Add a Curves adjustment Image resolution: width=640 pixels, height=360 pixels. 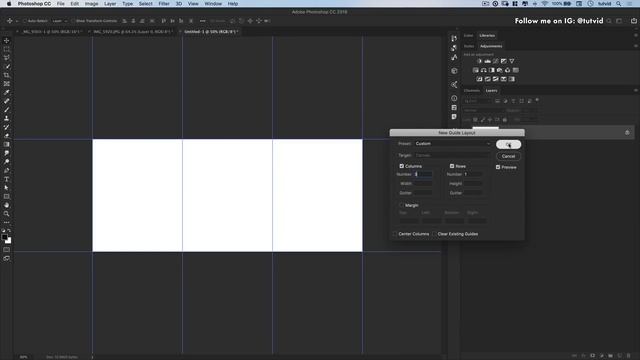click(x=496, y=61)
